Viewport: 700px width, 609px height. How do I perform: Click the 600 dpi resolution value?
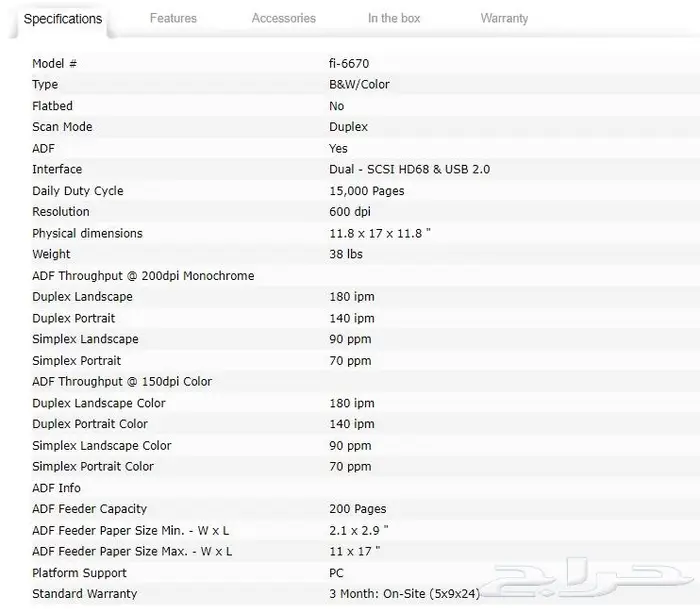[349, 212]
